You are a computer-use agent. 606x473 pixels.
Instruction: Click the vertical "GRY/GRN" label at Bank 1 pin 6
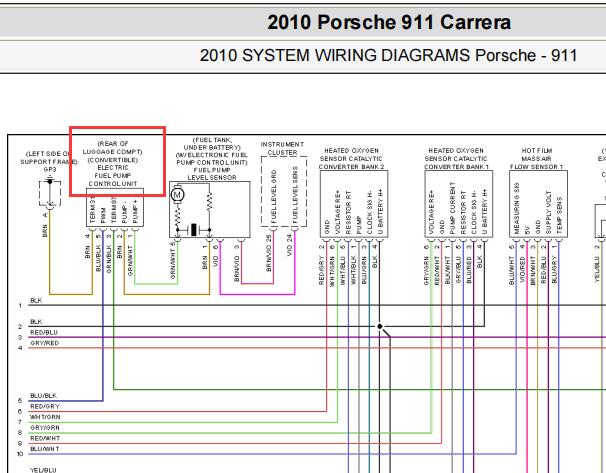pos(426,271)
